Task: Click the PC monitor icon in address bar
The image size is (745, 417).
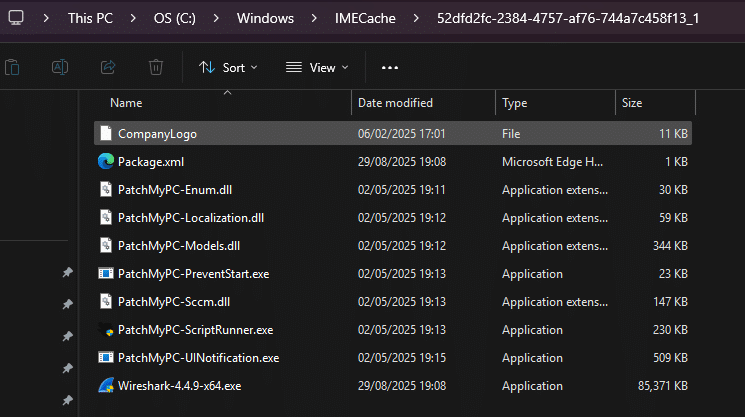Action: pyautogui.click(x=16, y=18)
